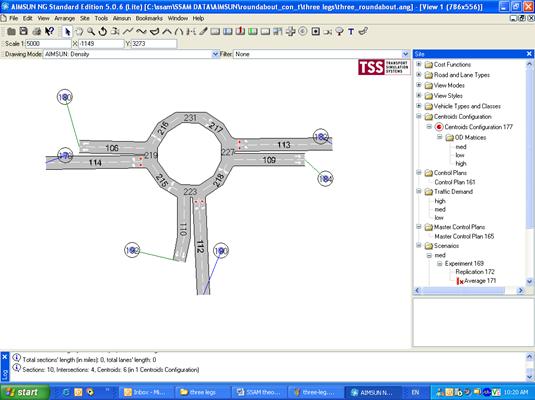The height and width of the screenshot is (400, 535).
Task: Click the What's This help pointer icon
Action: pos(50,31)
